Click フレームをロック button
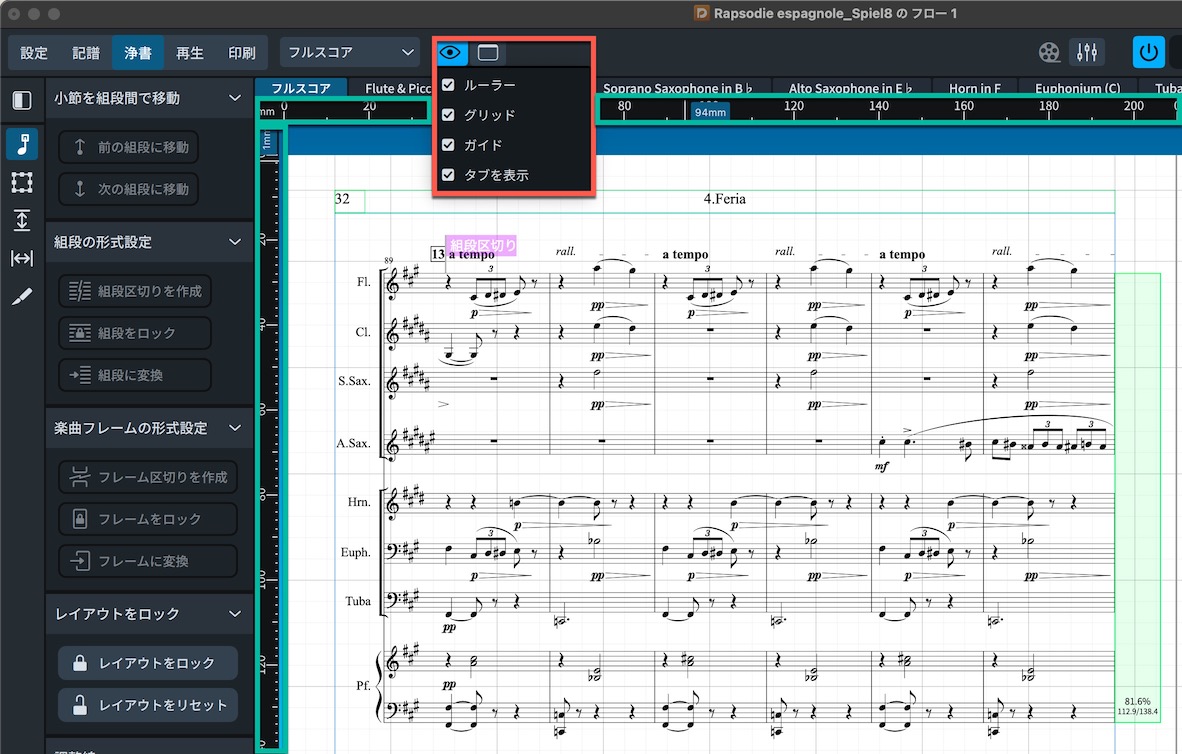The height and width of the screenshot is (754, 1182). pyautogui.click(x=148, y=520)
